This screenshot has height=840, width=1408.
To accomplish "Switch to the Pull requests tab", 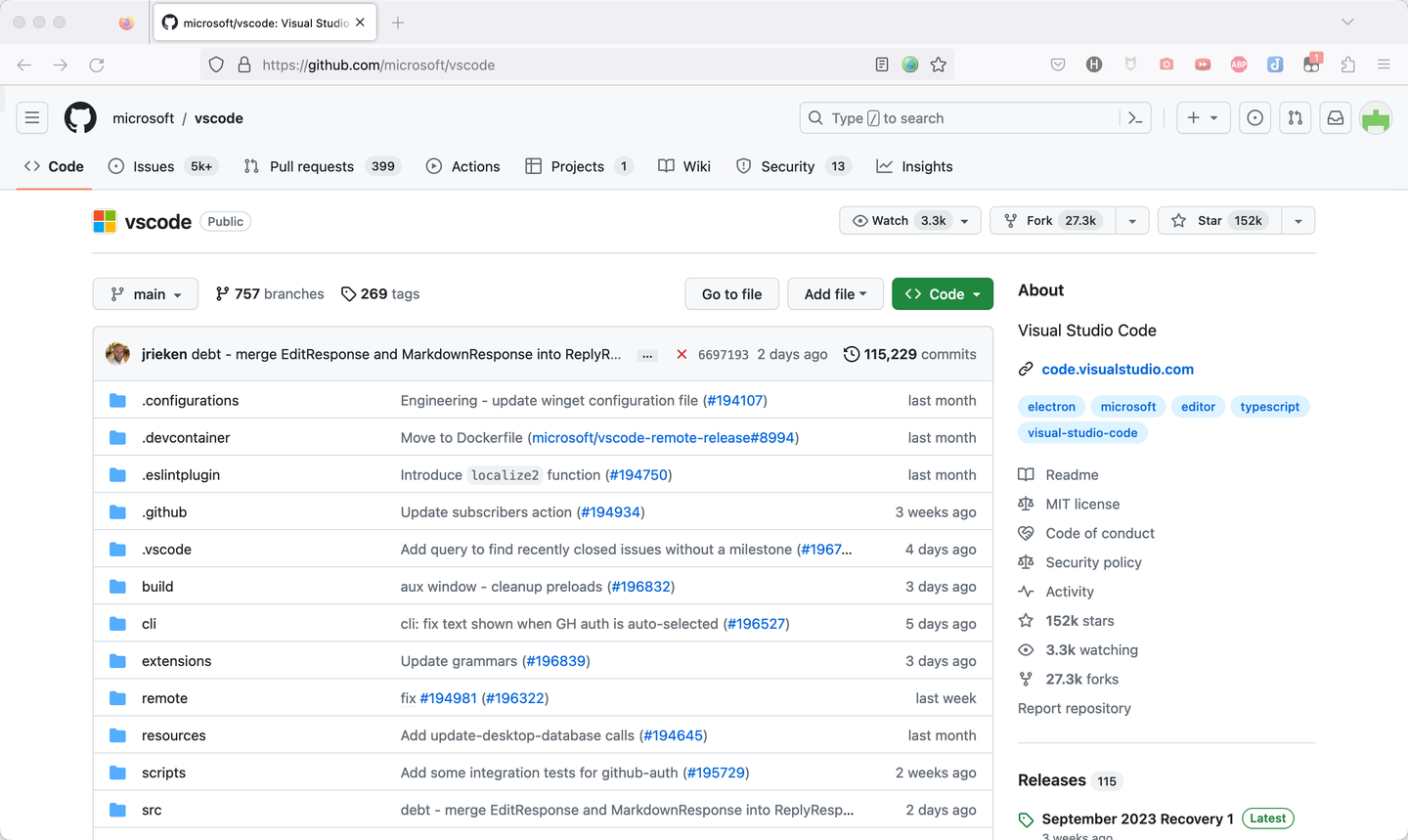I will point(321,166).
